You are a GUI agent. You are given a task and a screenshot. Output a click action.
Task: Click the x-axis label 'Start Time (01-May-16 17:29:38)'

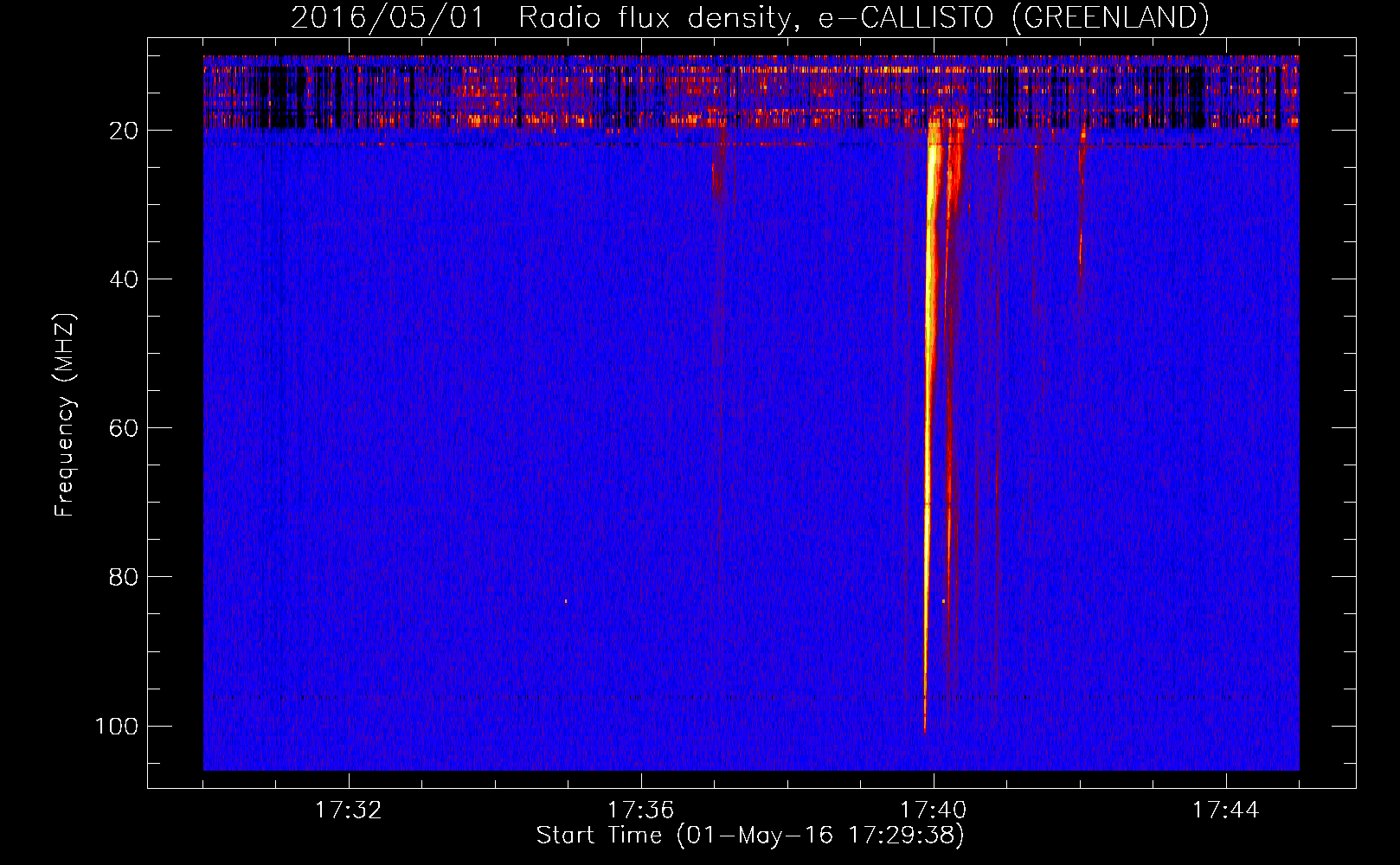(750, 836)
